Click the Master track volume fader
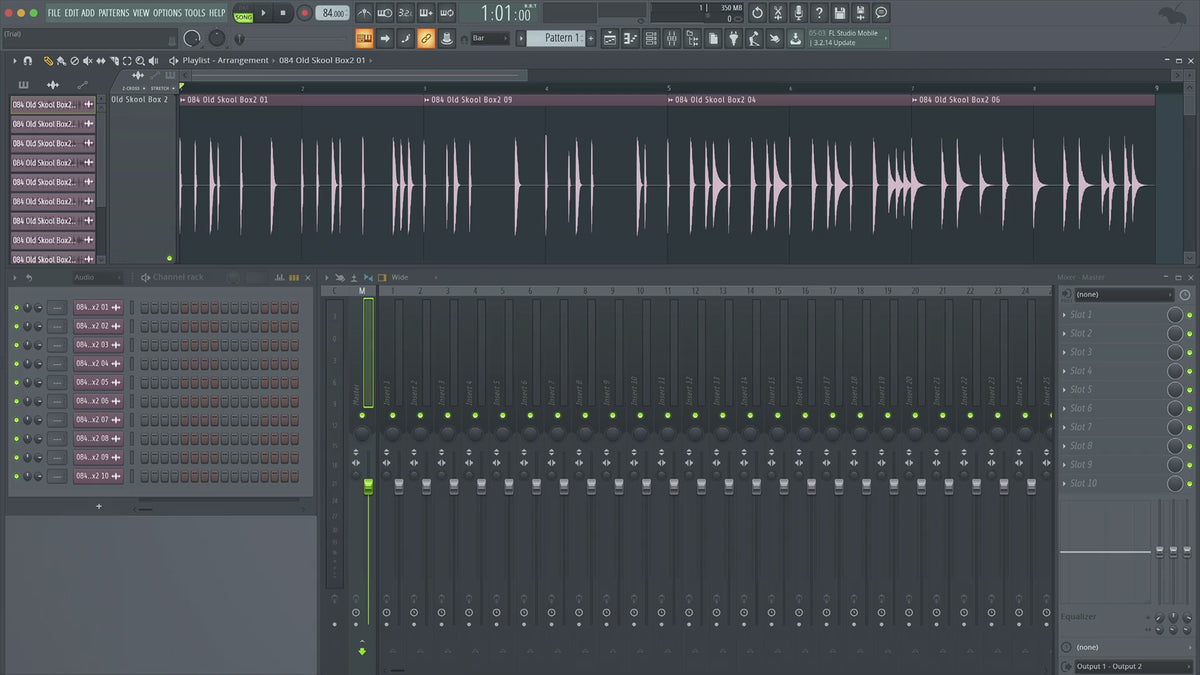Screen dimensions: 1200x675 tap(368, 485)
